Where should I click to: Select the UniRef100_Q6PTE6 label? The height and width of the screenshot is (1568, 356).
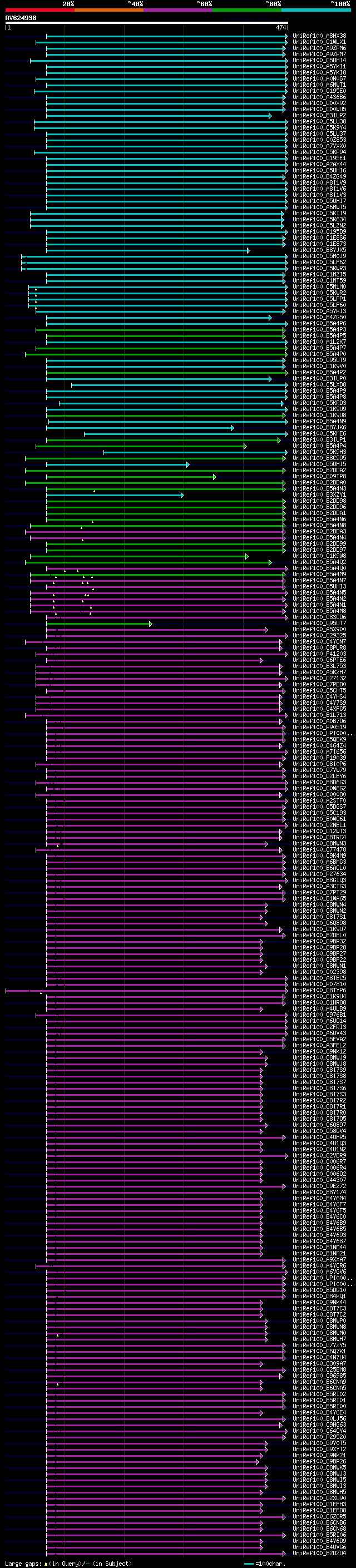pyautogui.click(x=319, y=660)
